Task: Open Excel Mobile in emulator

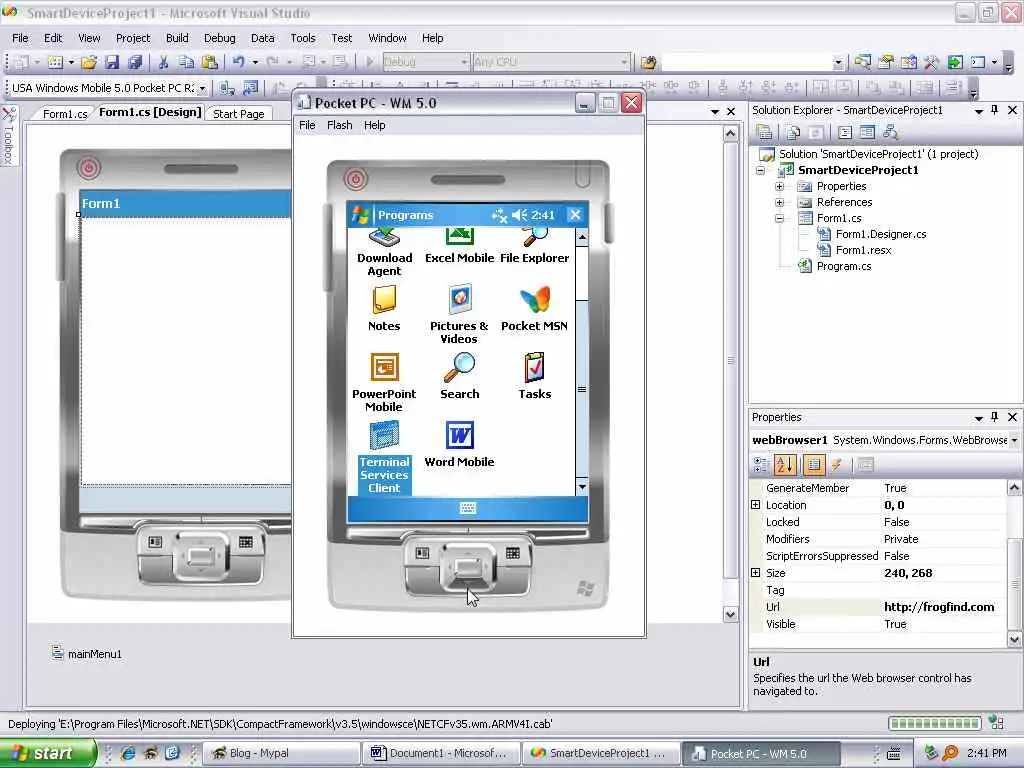Action: coord(459,247)
